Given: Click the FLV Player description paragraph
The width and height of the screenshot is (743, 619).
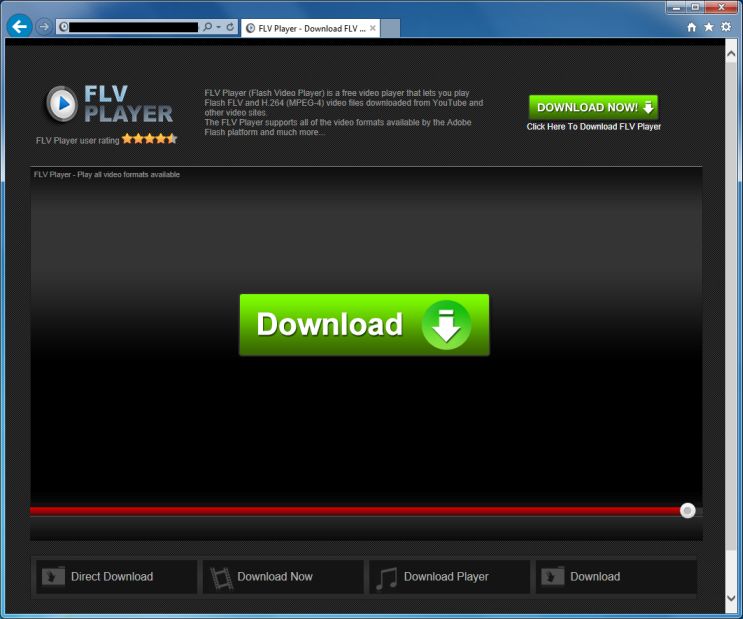Looking at the screenshot, I should click(344, 112).
